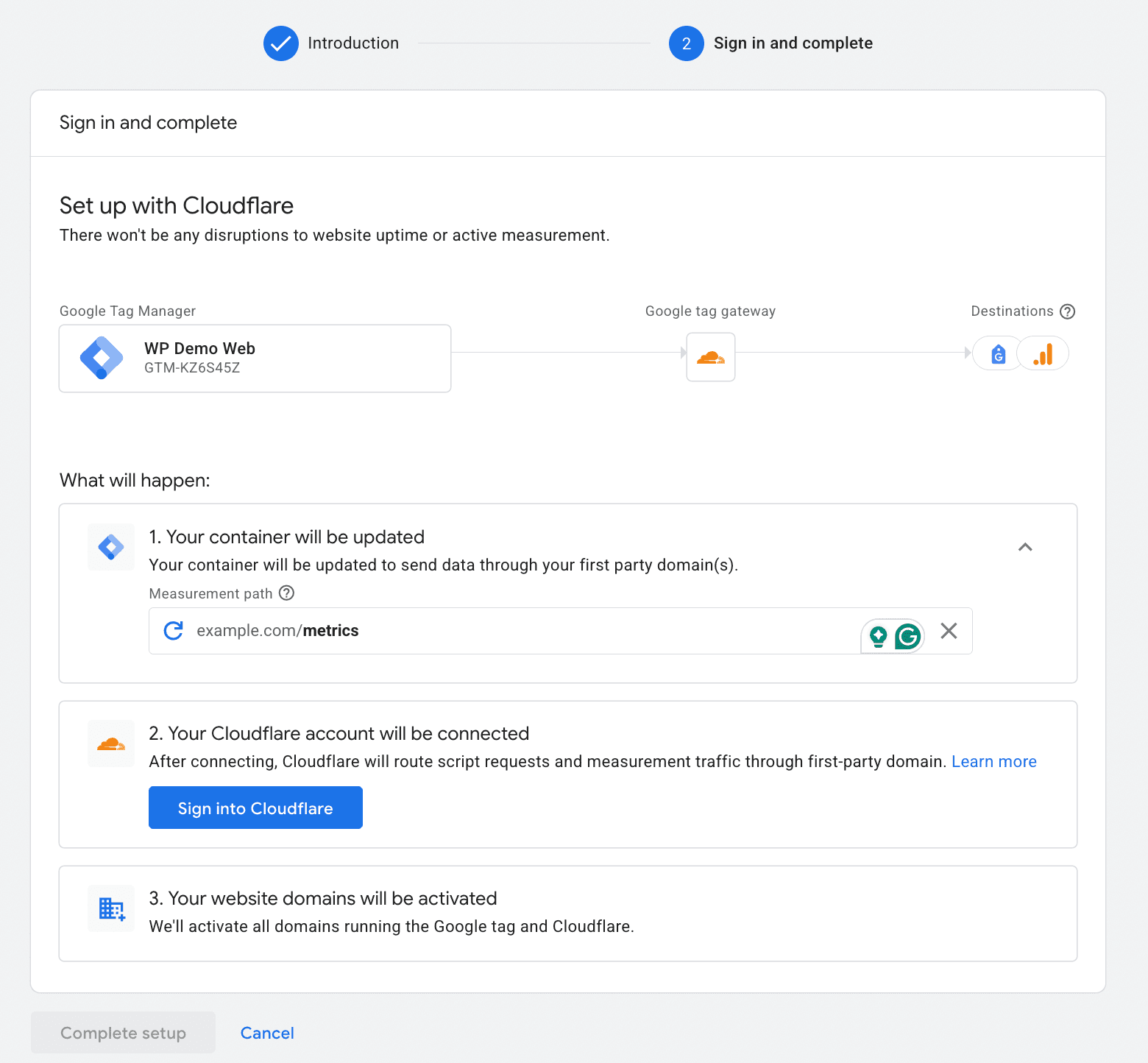The height and width of the screenshot is (1063, 1148).
Task: Click the Cloudflare icon under Google tag gateway
Action: 711,357
